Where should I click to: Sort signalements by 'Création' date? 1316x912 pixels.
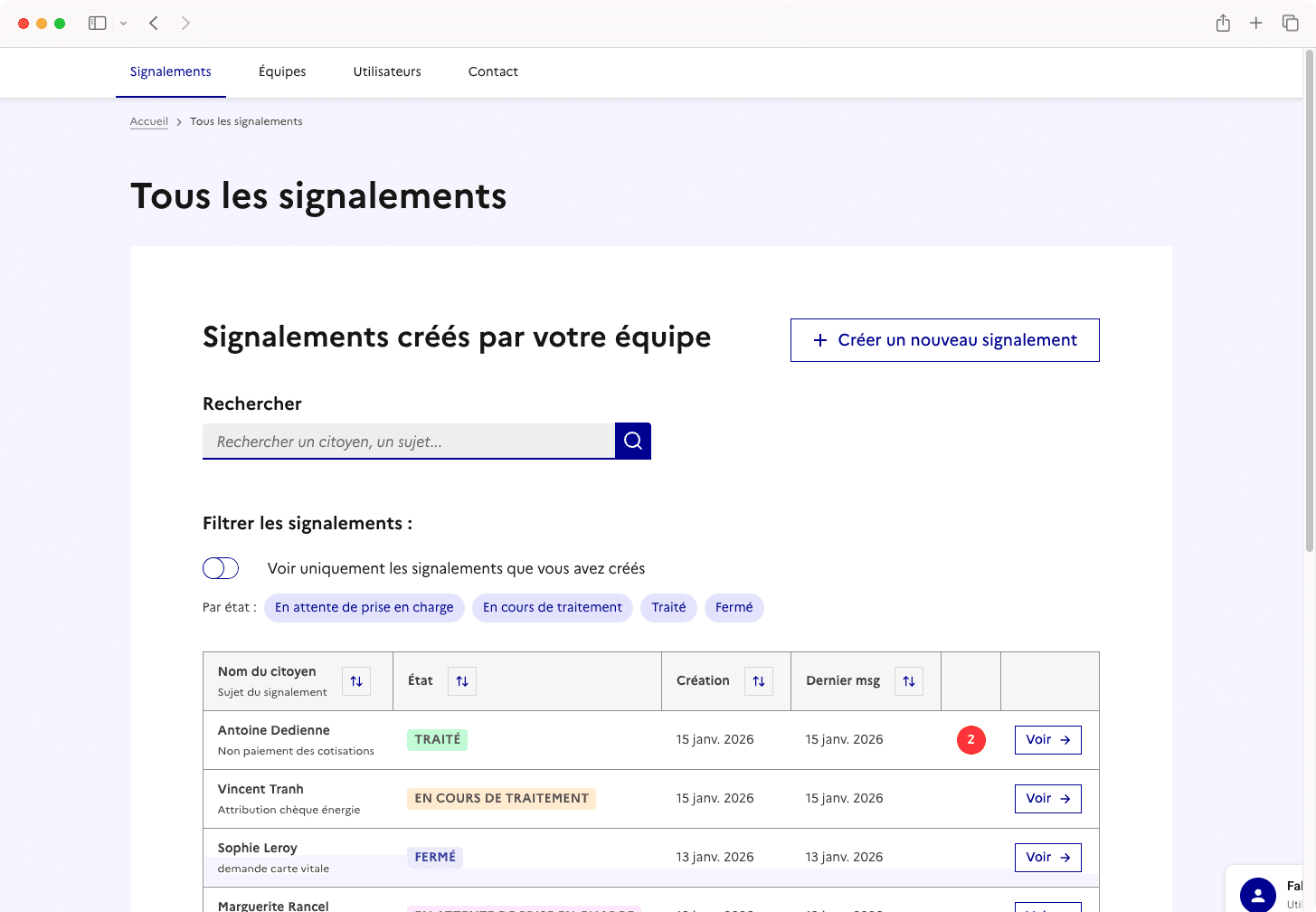(x=758, y=680)
